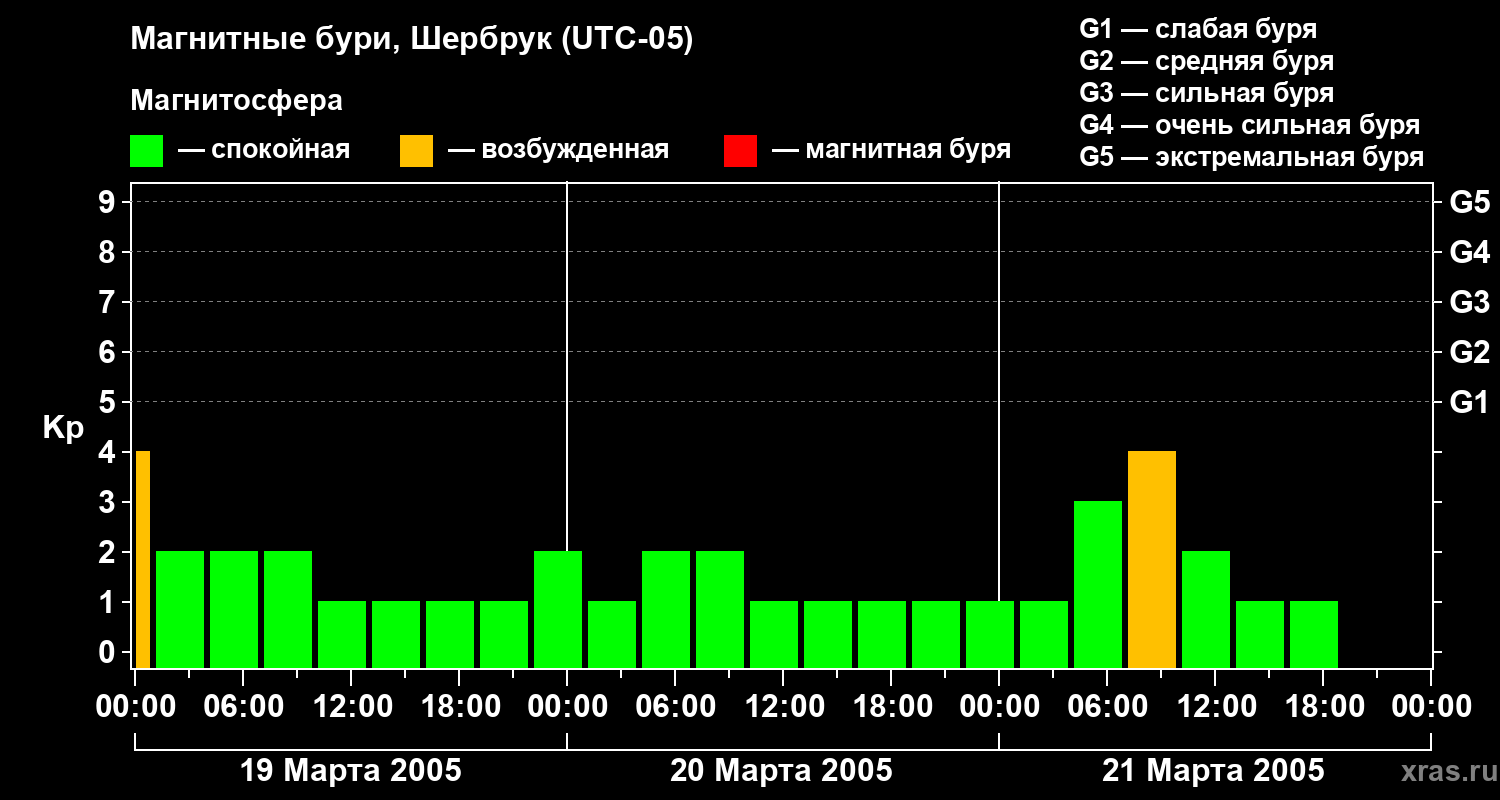Click the '19 Марта 2005' date label
The image size is (1500, 800).
click(351, 771)
